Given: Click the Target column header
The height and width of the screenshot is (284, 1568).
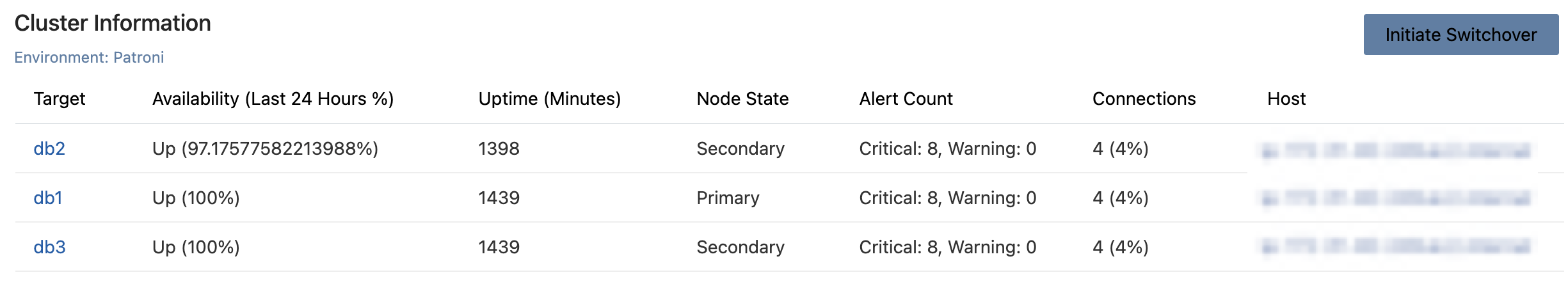Looking at the screenshot, I should 60,99.
